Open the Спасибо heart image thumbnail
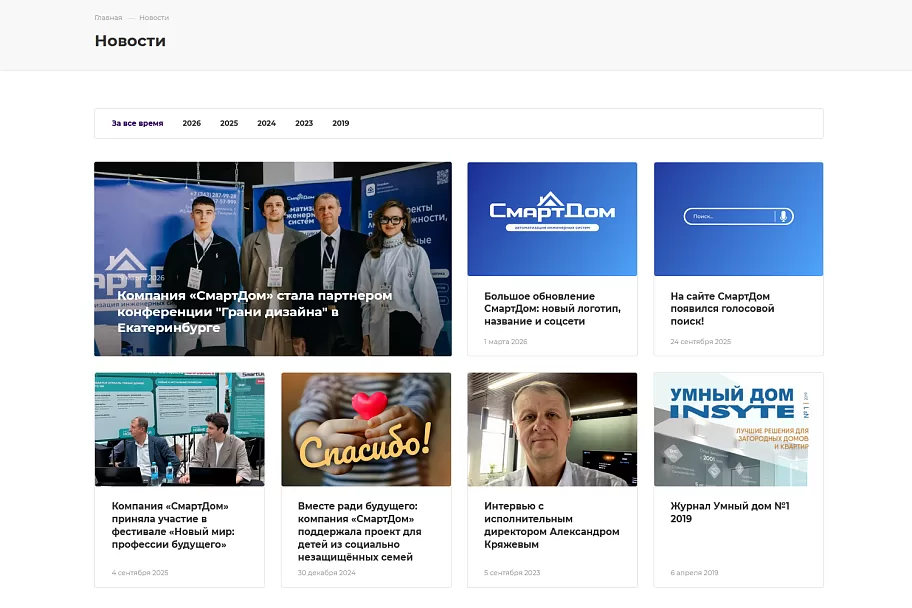Screen dimensions: 912x608 coord(366,429)
